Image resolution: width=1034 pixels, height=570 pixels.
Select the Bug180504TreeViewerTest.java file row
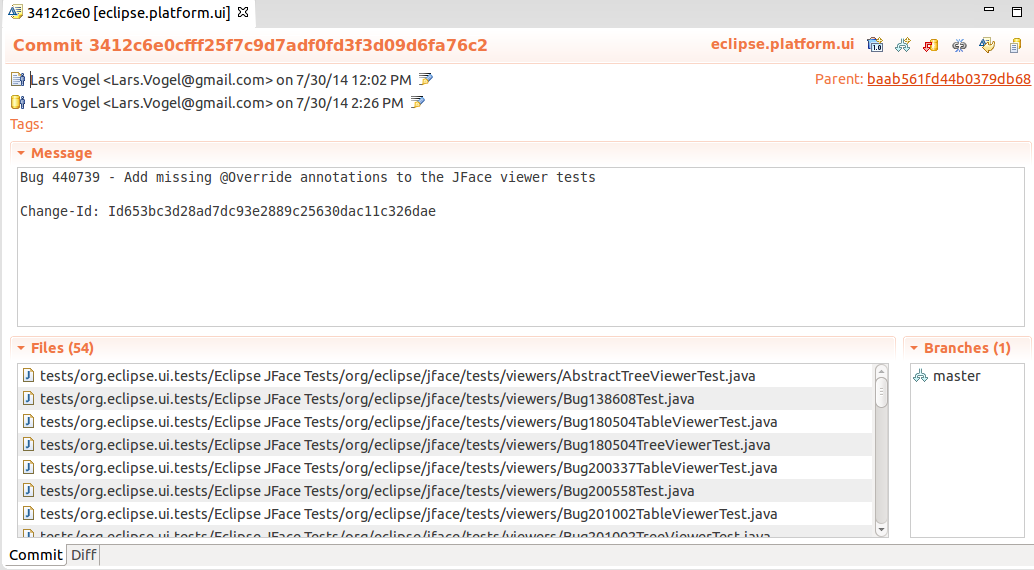tap(445, 445)
